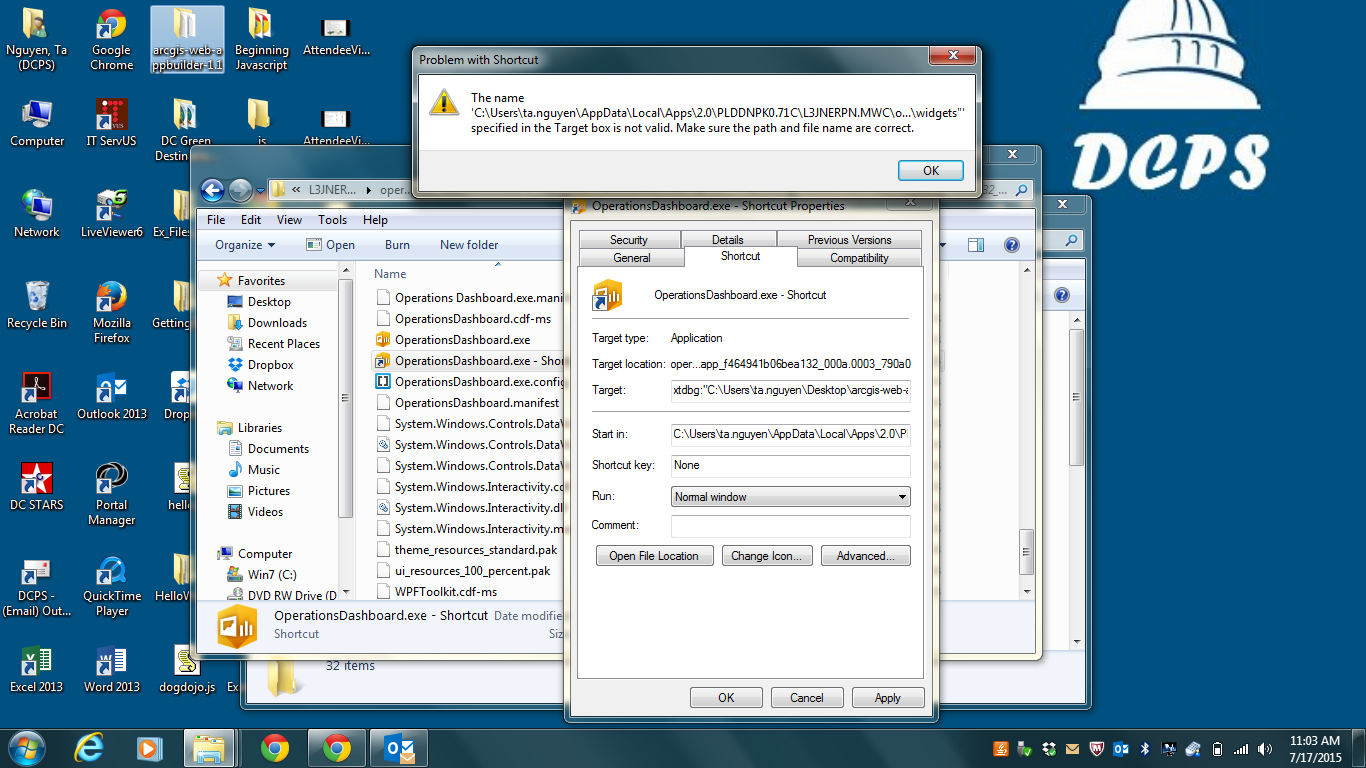Viewport: 1366px width, 768px height.
Task: Select the Beginning Javascript desktop folder
Action: [x=261, y=41]
